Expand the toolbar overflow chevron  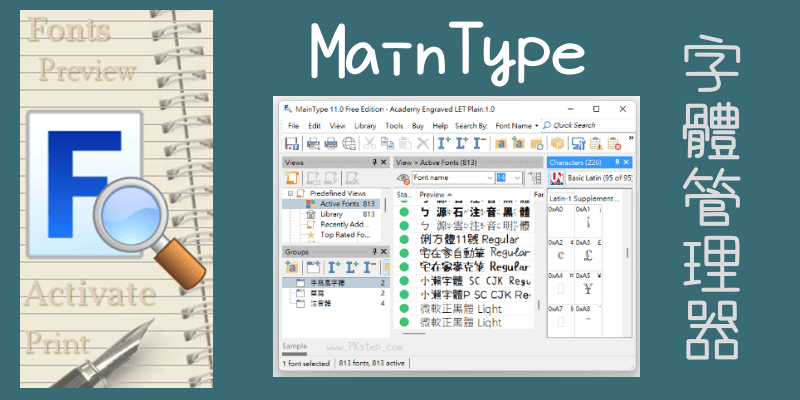tap(631, 138)
